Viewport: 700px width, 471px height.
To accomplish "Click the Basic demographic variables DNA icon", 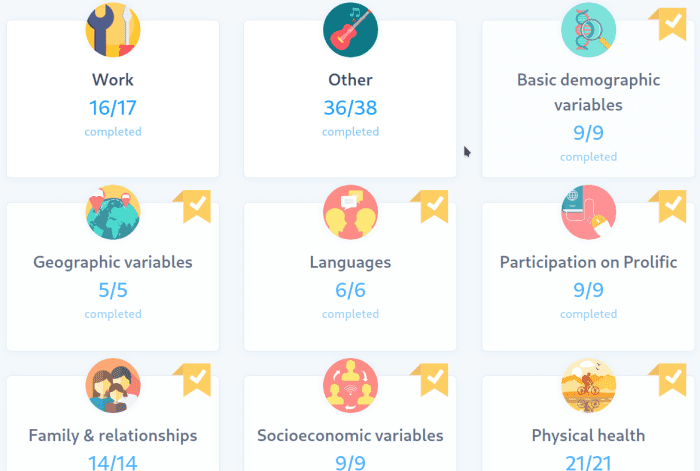I will coord(588,29).
